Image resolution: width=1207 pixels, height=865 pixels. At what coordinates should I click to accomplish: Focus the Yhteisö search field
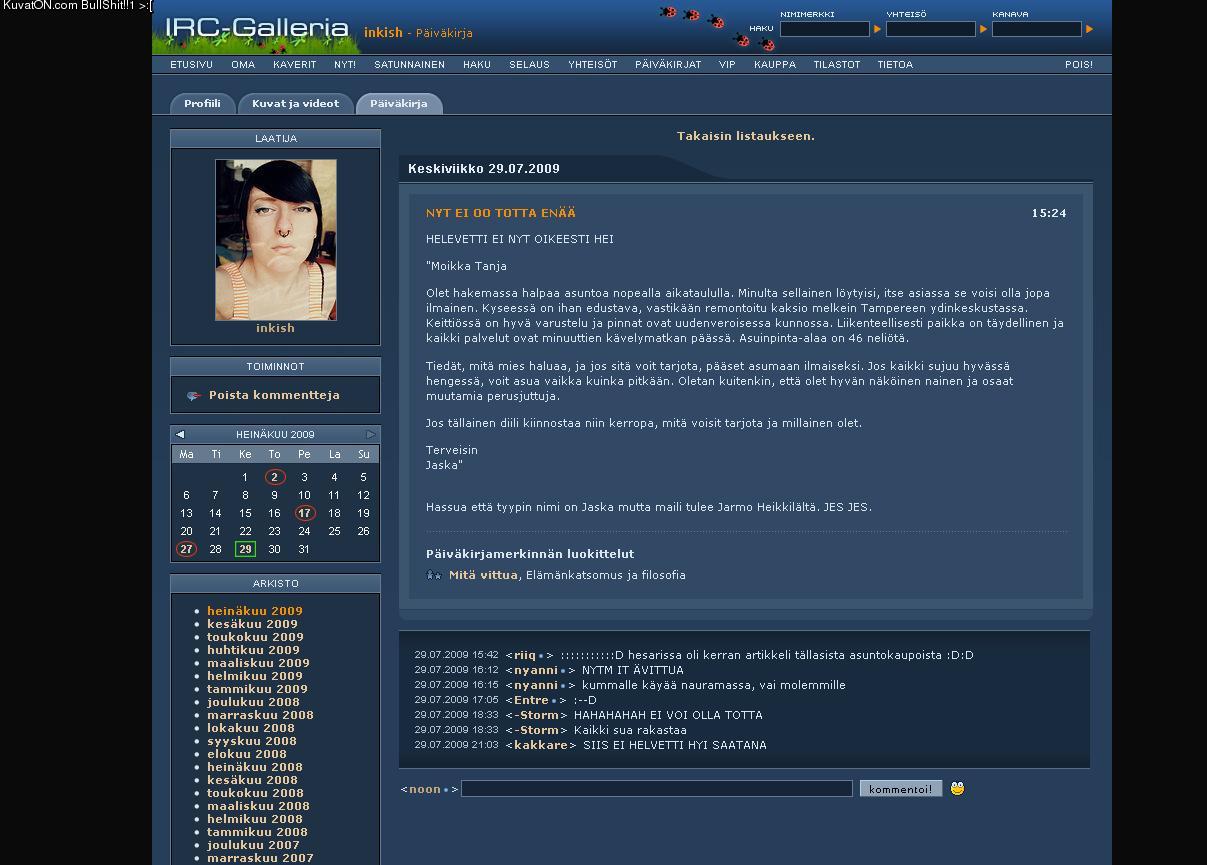931,29
